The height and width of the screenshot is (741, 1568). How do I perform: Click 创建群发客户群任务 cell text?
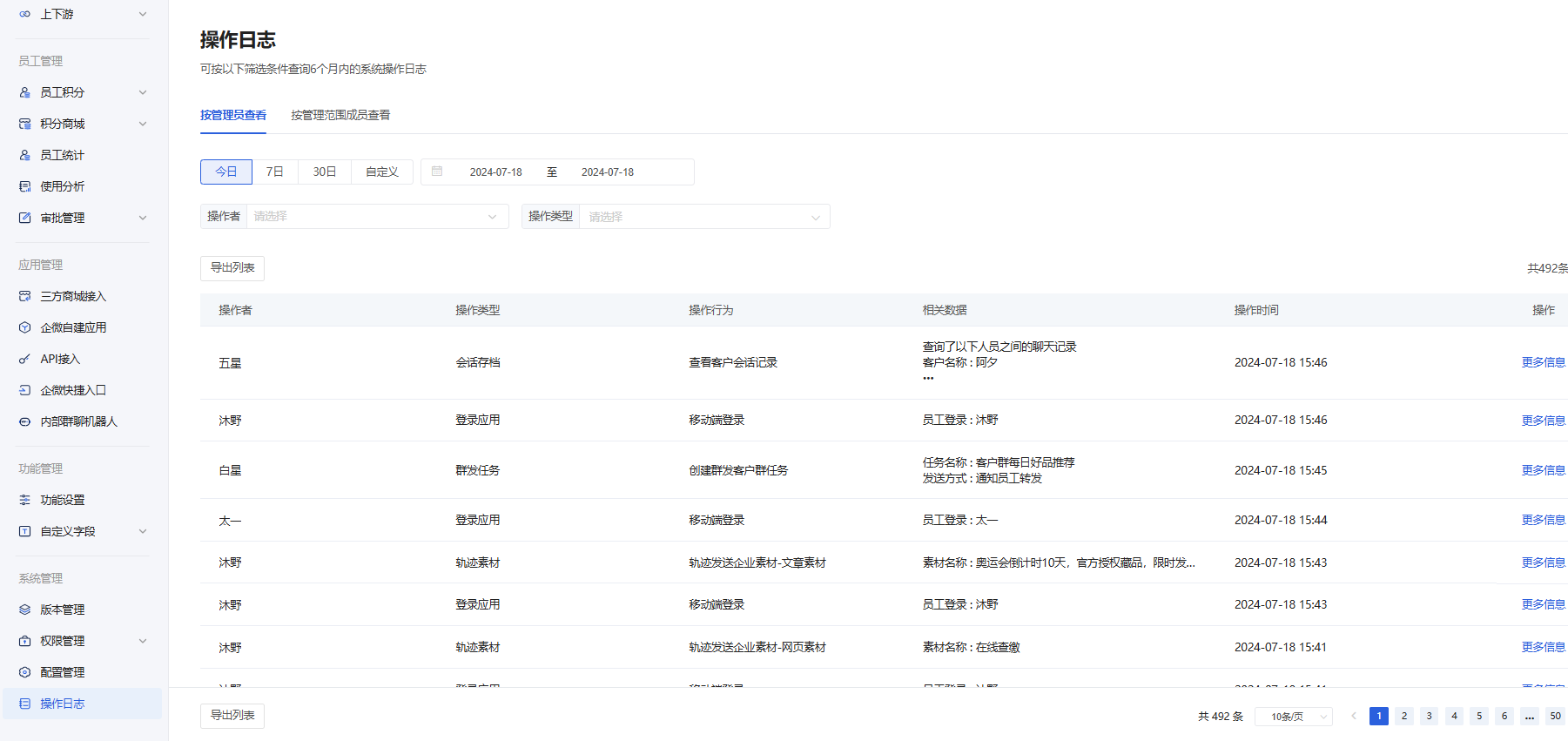point(738,470)
